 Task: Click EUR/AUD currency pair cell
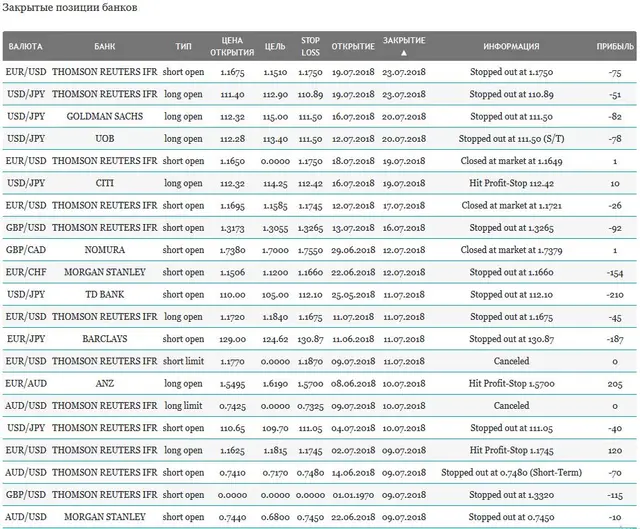(x=26, y=383)
